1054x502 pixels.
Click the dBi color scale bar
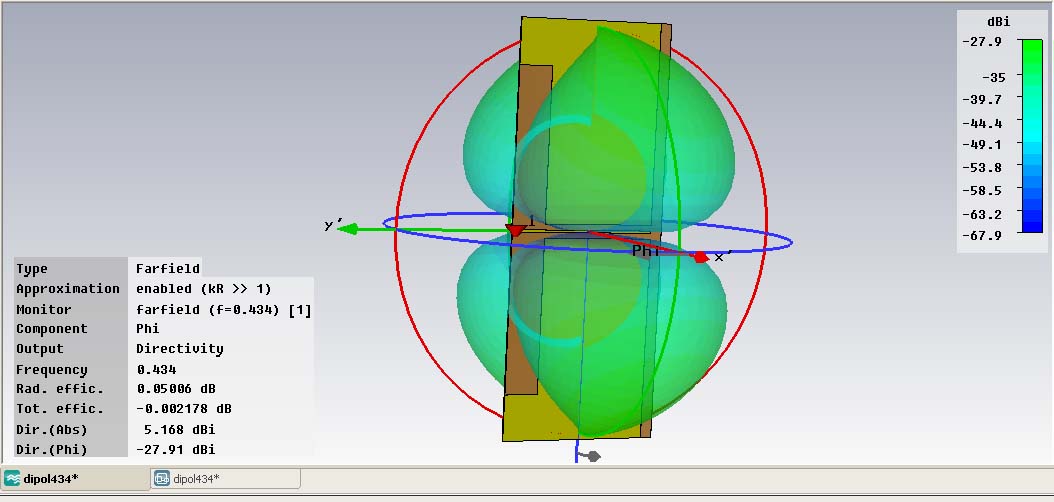[x=1032, y=136]
